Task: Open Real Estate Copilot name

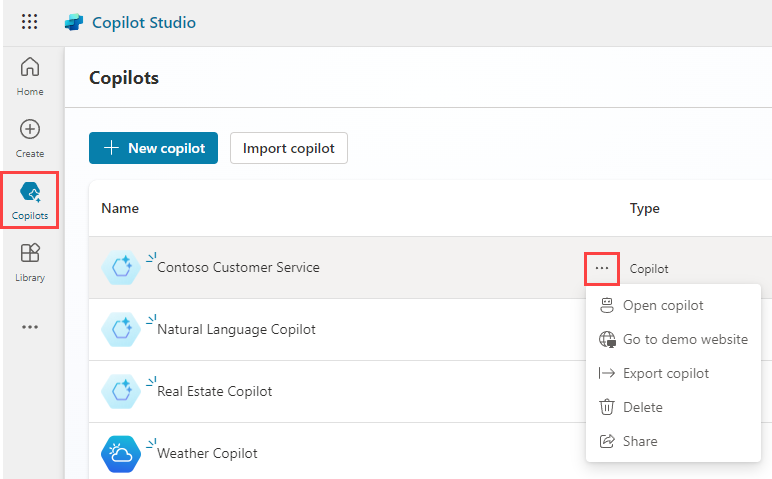Action: pyautogui.click(x=215, y=391)
